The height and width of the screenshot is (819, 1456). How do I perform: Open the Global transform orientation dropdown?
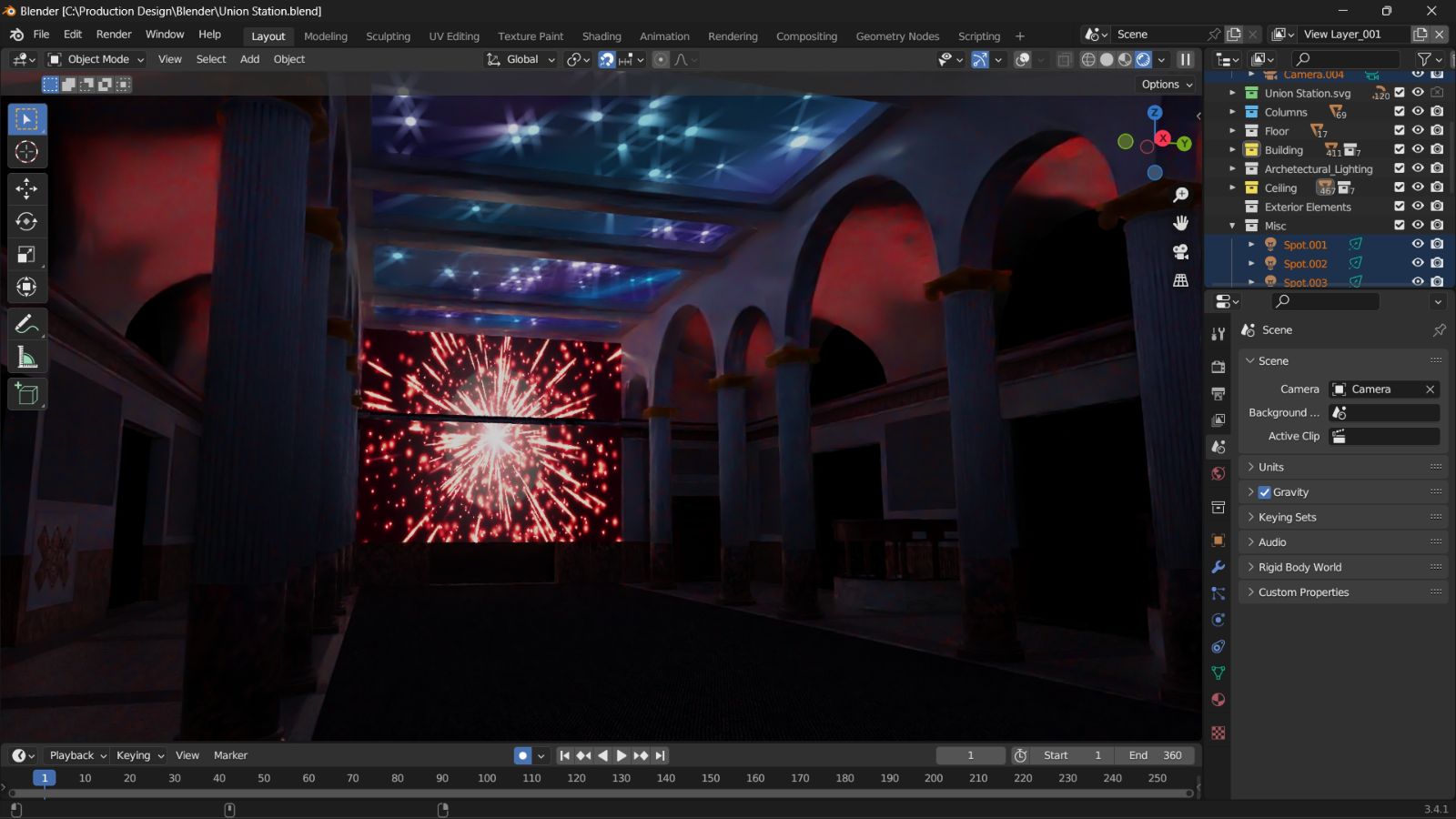(521, 59)
